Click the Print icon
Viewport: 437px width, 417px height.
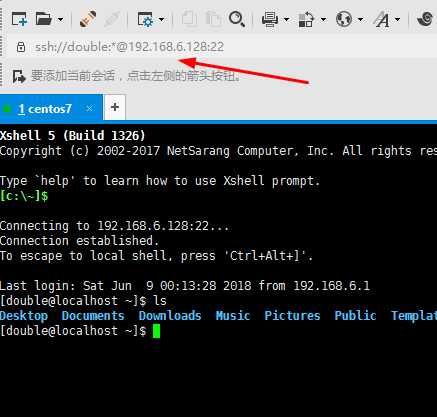click(x=270, y=19)
